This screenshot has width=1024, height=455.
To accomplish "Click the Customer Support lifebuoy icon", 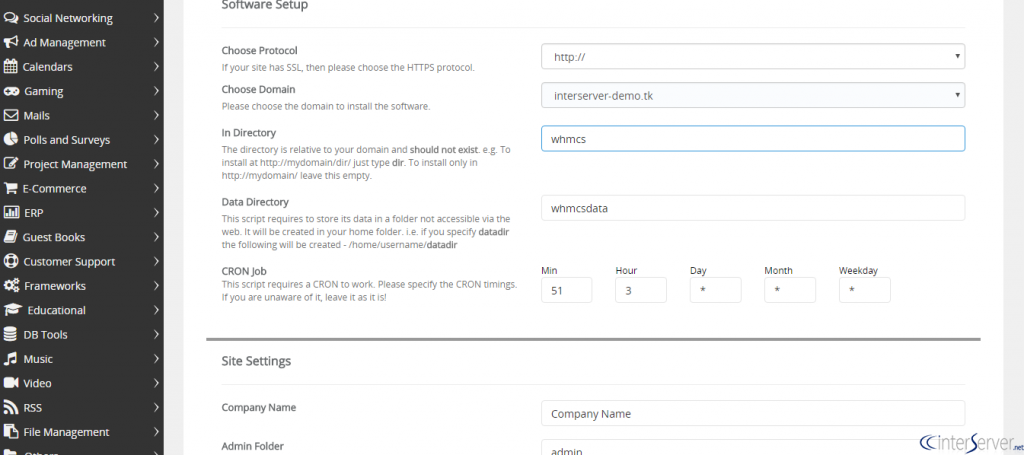I will [x=11, y=262].
